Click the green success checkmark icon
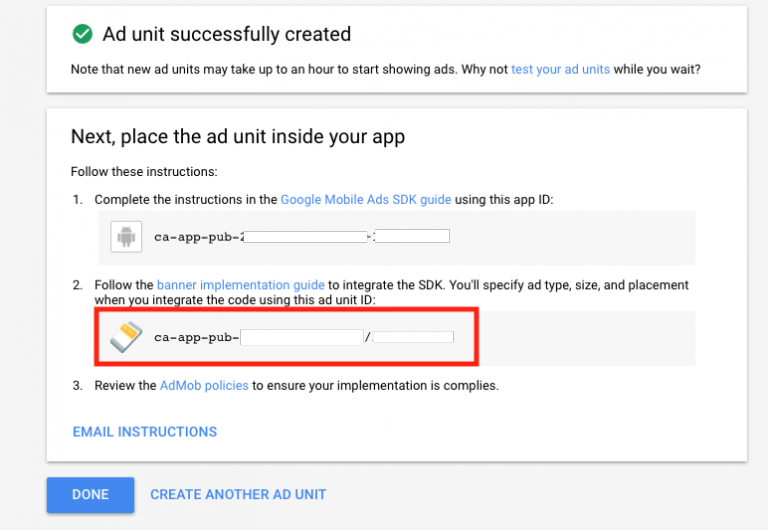This screenshot has width=768, height=530. 82,34
